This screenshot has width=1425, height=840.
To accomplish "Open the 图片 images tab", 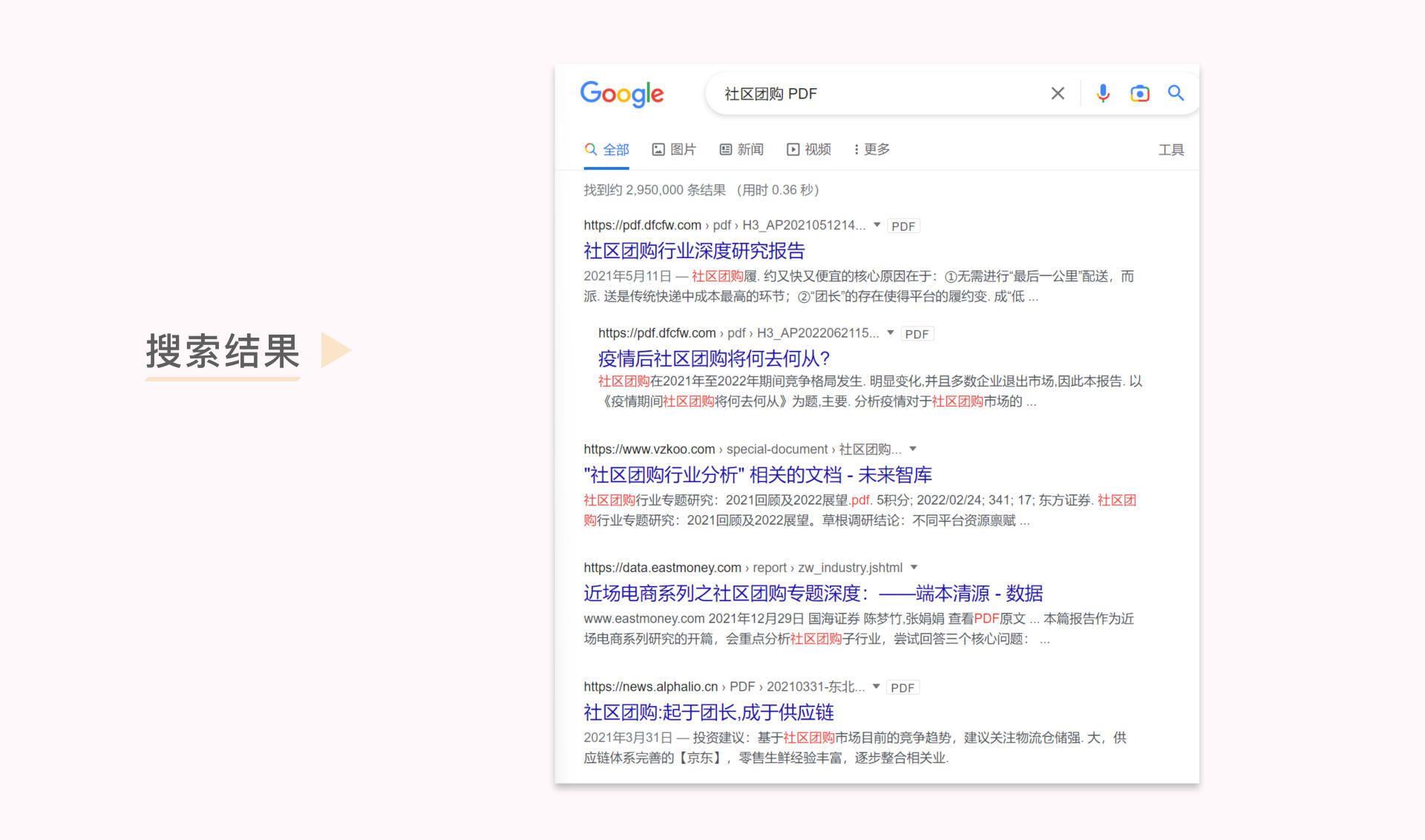I will 674,150.
